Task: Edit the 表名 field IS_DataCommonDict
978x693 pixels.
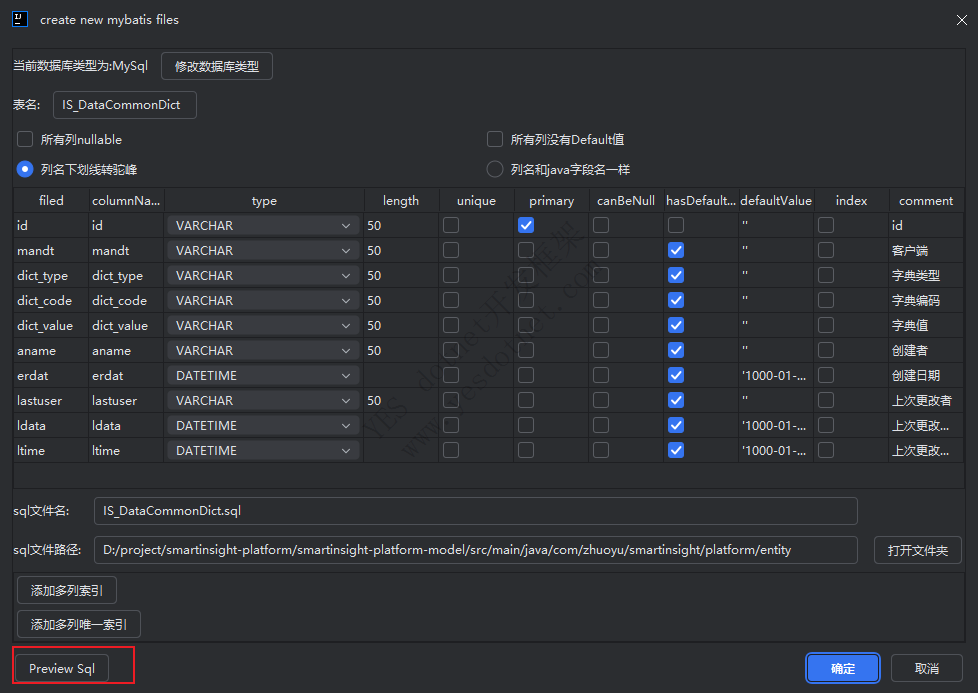Action: tap(125, 105)
